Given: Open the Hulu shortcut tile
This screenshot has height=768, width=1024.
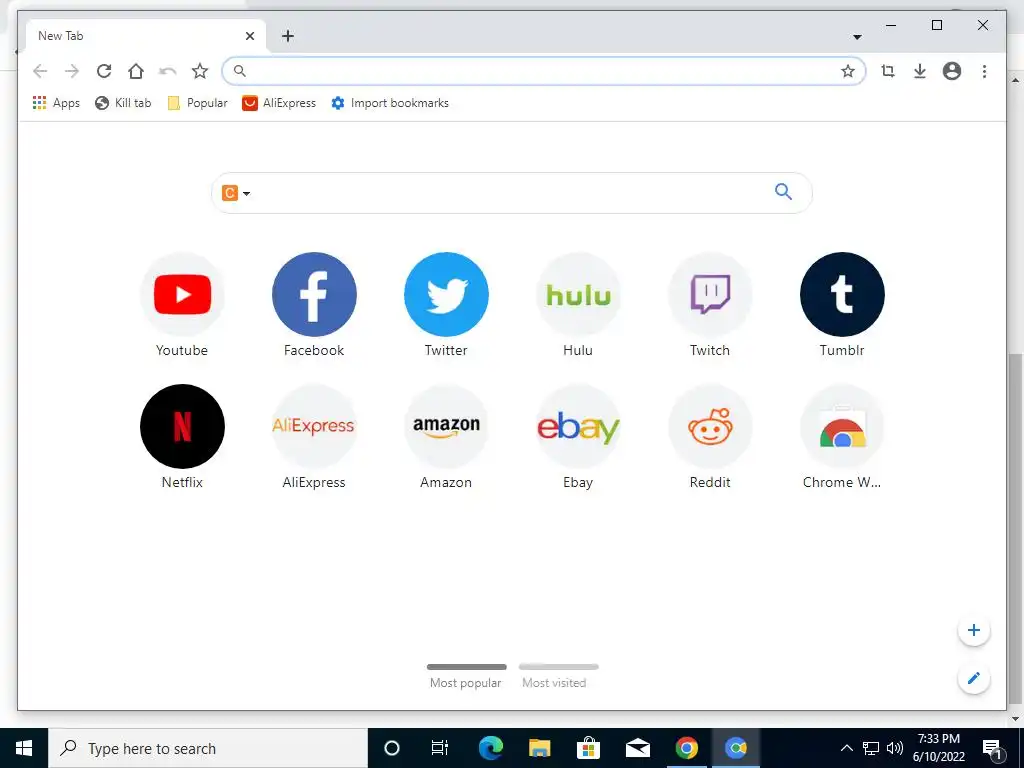Looking at the screenshot, I should tap(578, 305).
